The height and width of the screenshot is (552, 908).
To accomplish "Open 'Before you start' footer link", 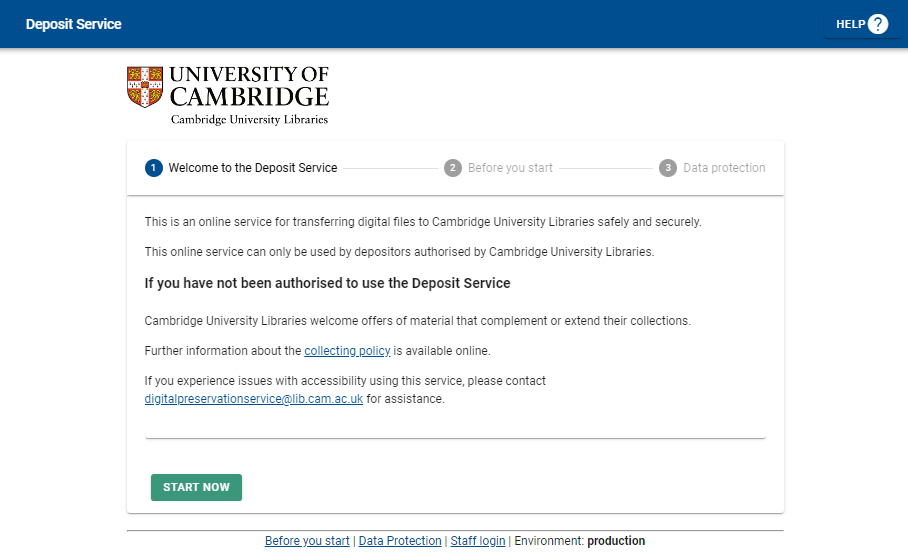I will tap(307, 541).
